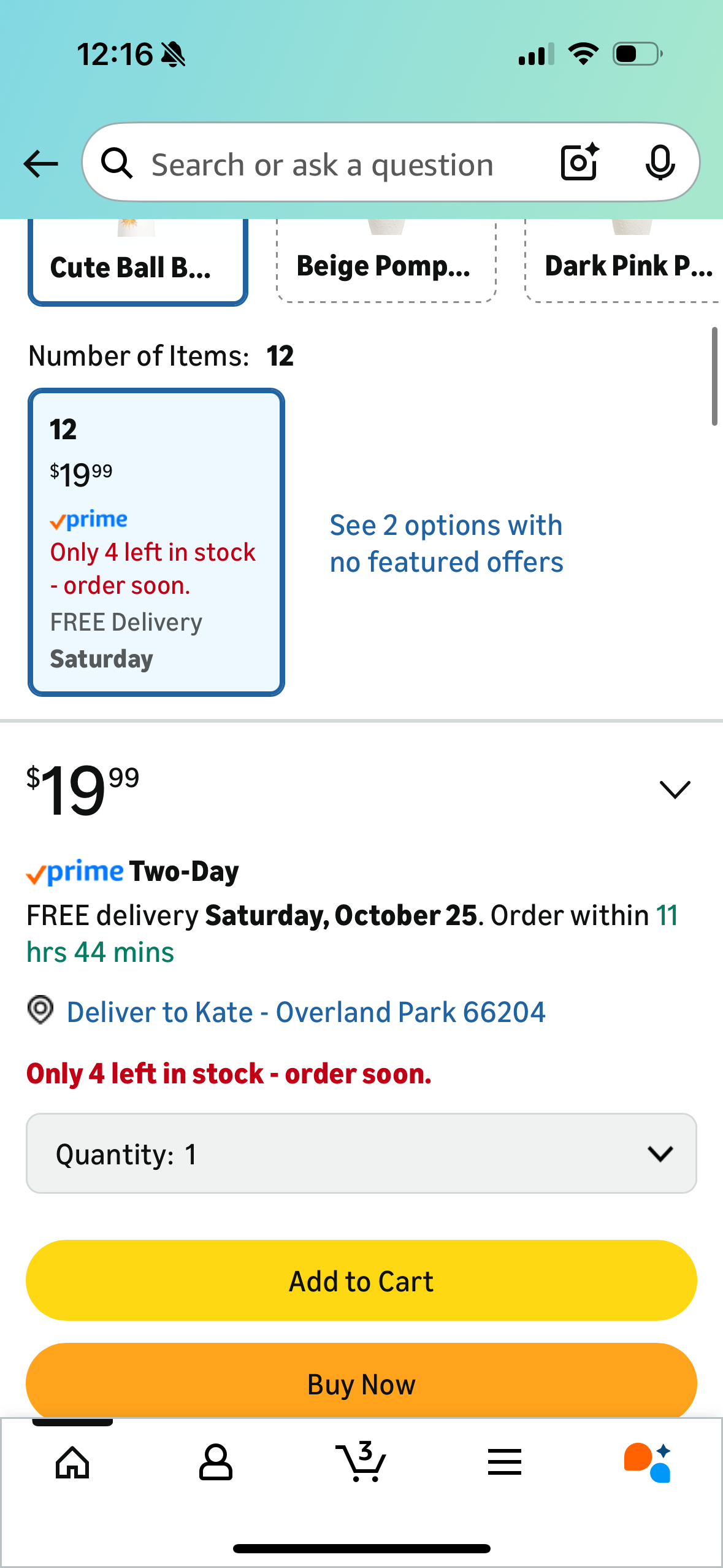723x1568 pixels.
Task: Select the Beige Pomp... style option
Action: (x=386, y=265)
